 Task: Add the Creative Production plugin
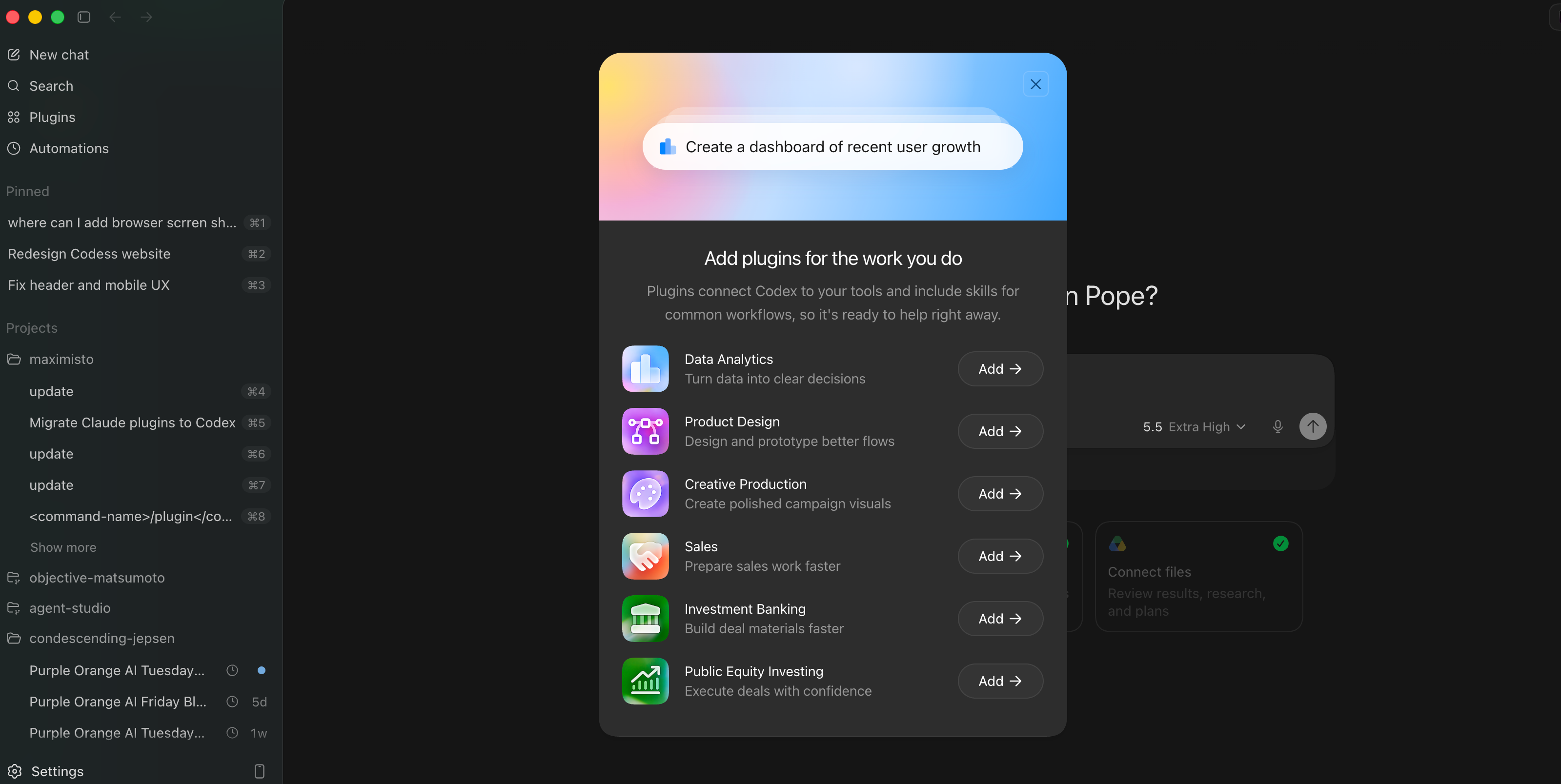1000,494
